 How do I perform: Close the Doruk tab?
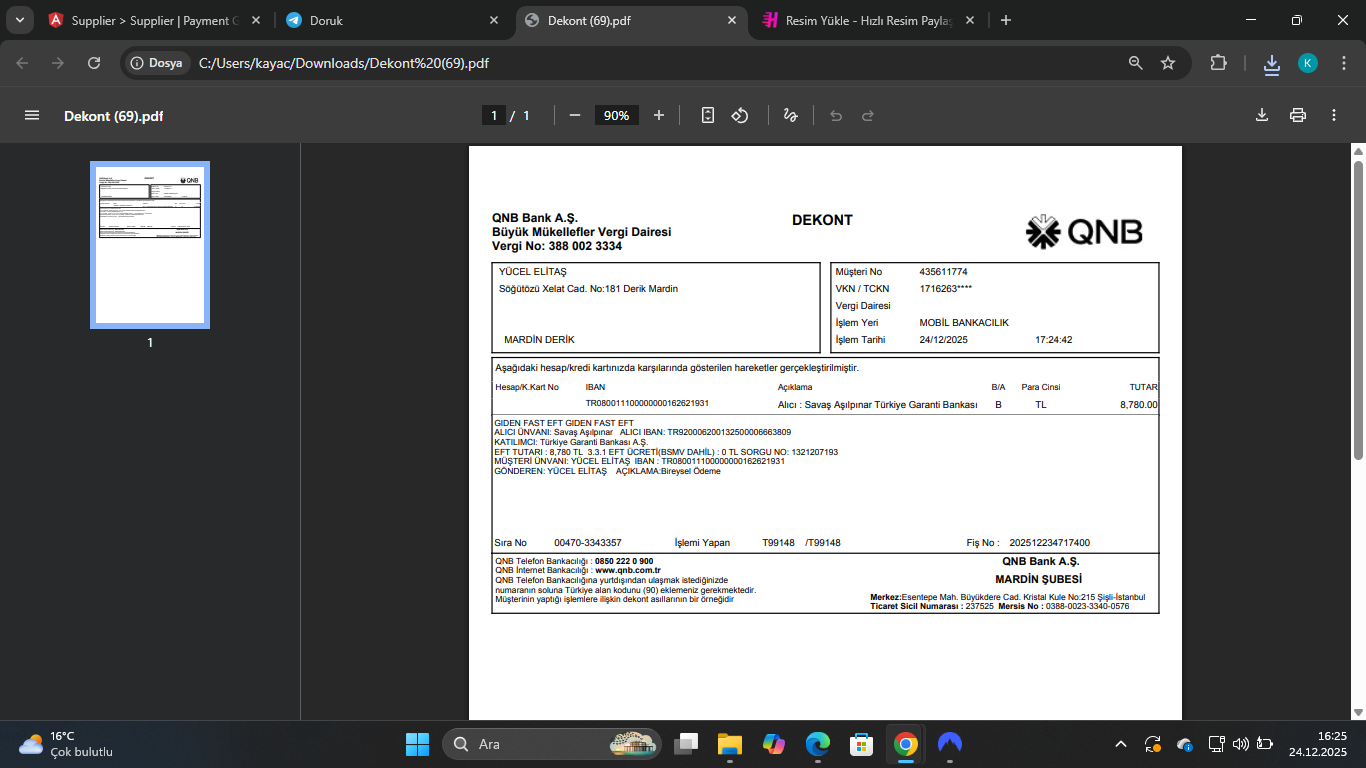494,20
